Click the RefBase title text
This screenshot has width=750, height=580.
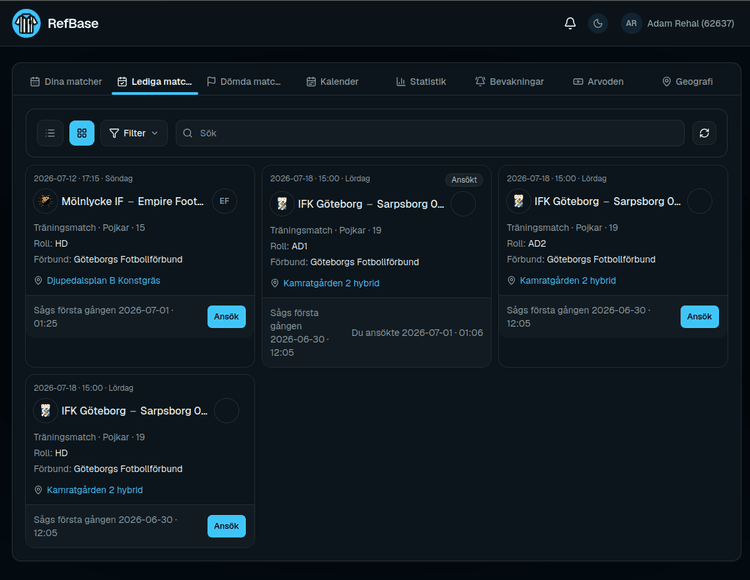[x=73, y=23]
